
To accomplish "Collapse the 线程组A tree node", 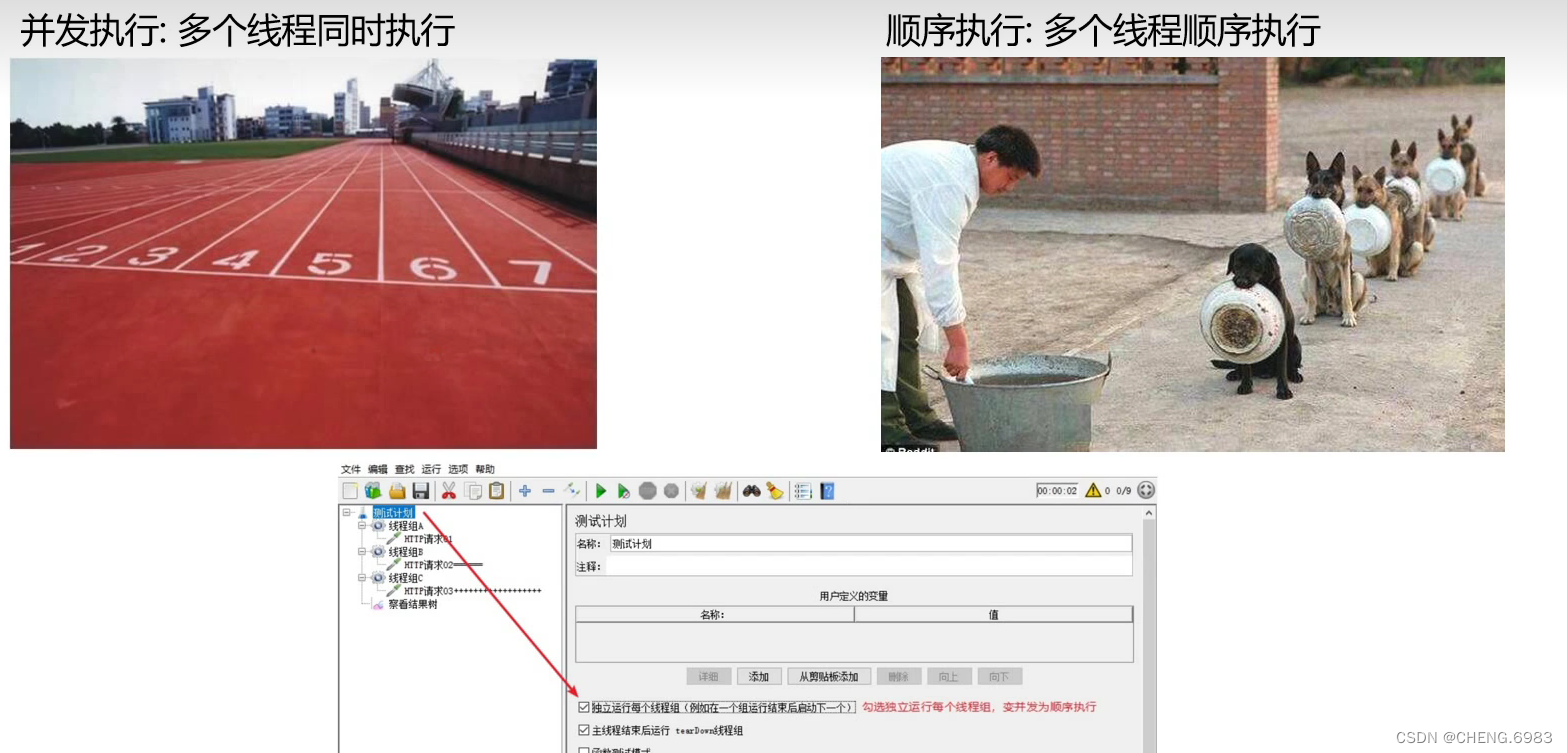I will (362, 526).
